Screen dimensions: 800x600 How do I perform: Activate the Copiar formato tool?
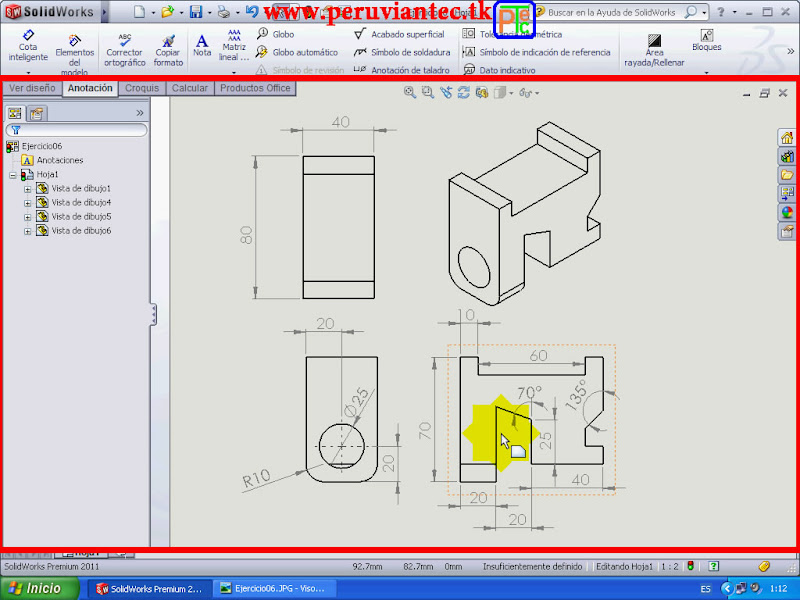168,51
